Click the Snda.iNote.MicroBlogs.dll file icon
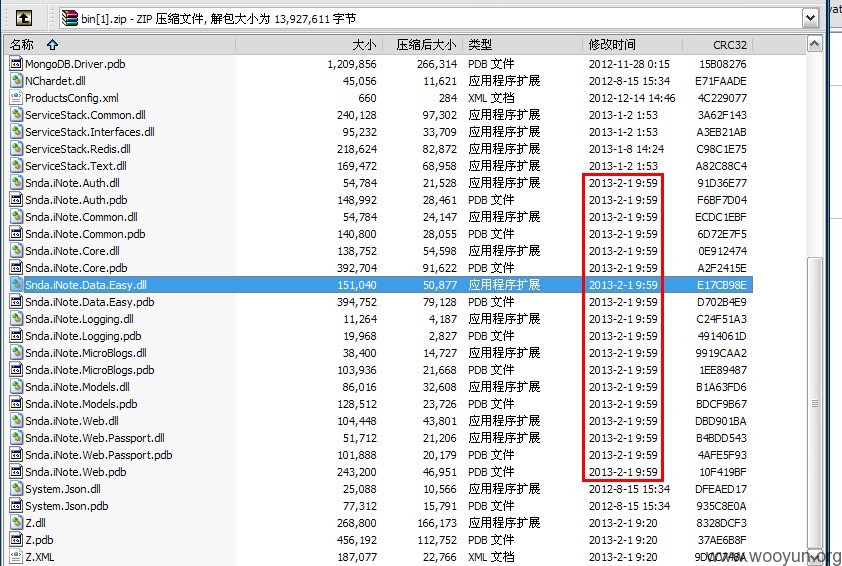This screenshot has width=842, height=566. [17, 353]
